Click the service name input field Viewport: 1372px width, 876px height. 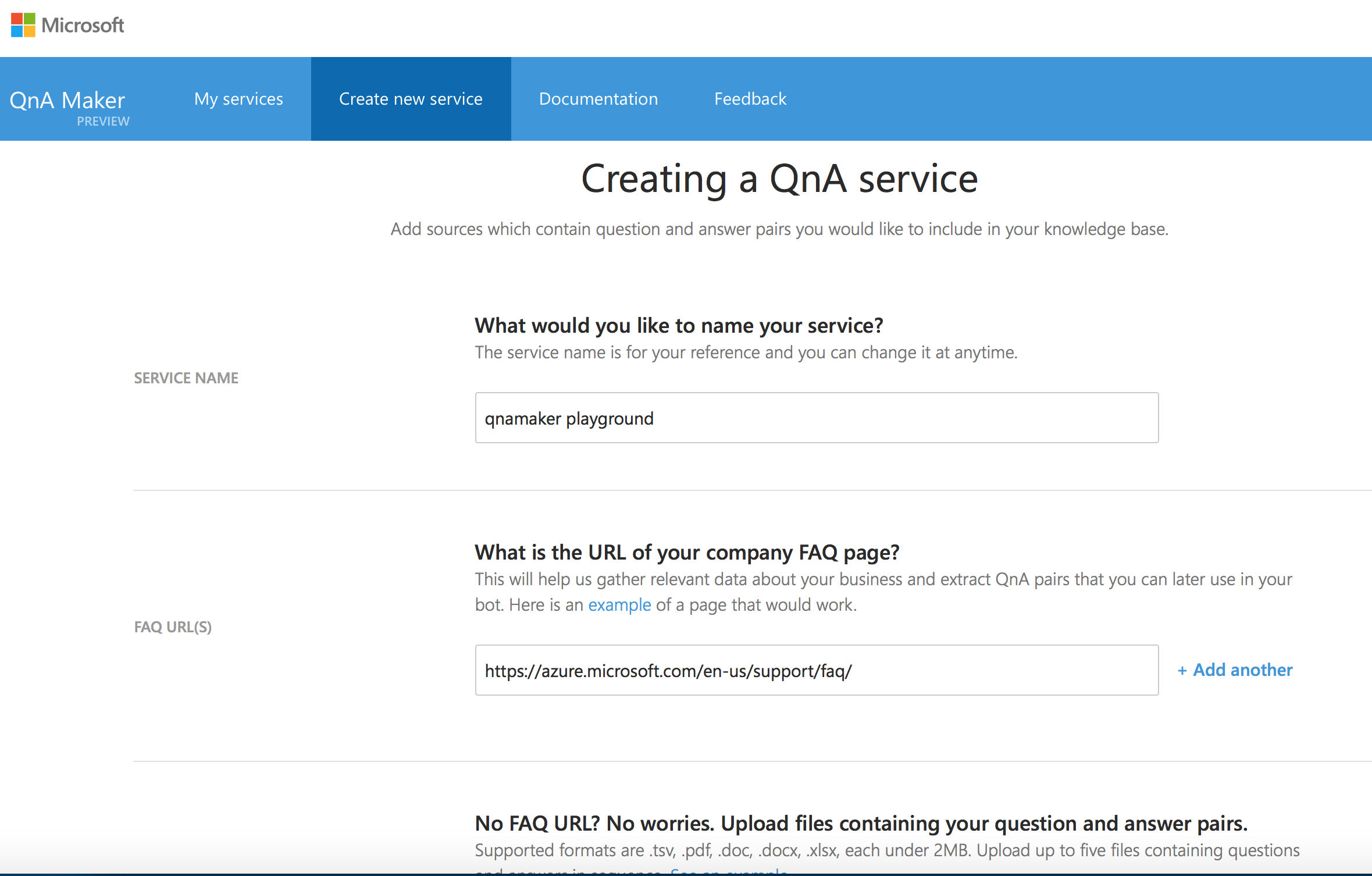(817, 418)
